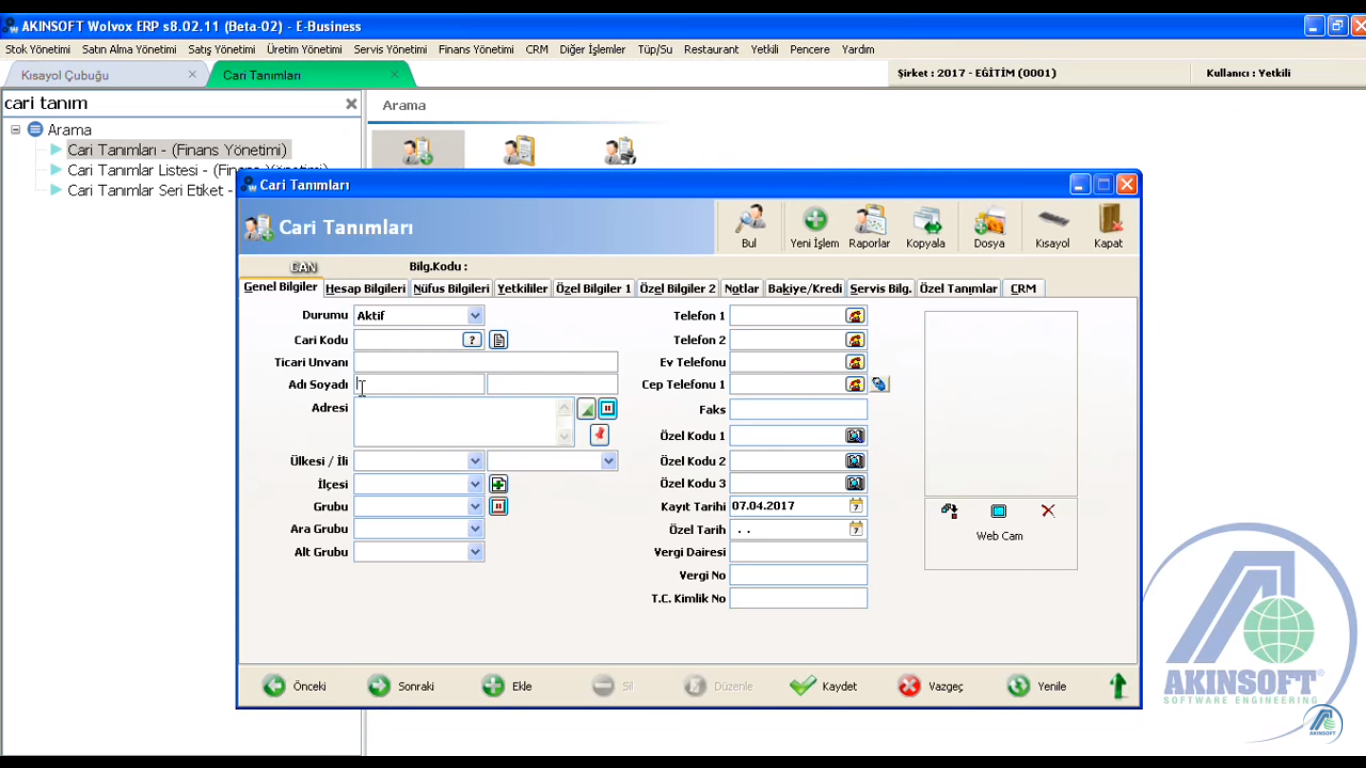Click the Vergi No input field

click(x=799, y=575)
